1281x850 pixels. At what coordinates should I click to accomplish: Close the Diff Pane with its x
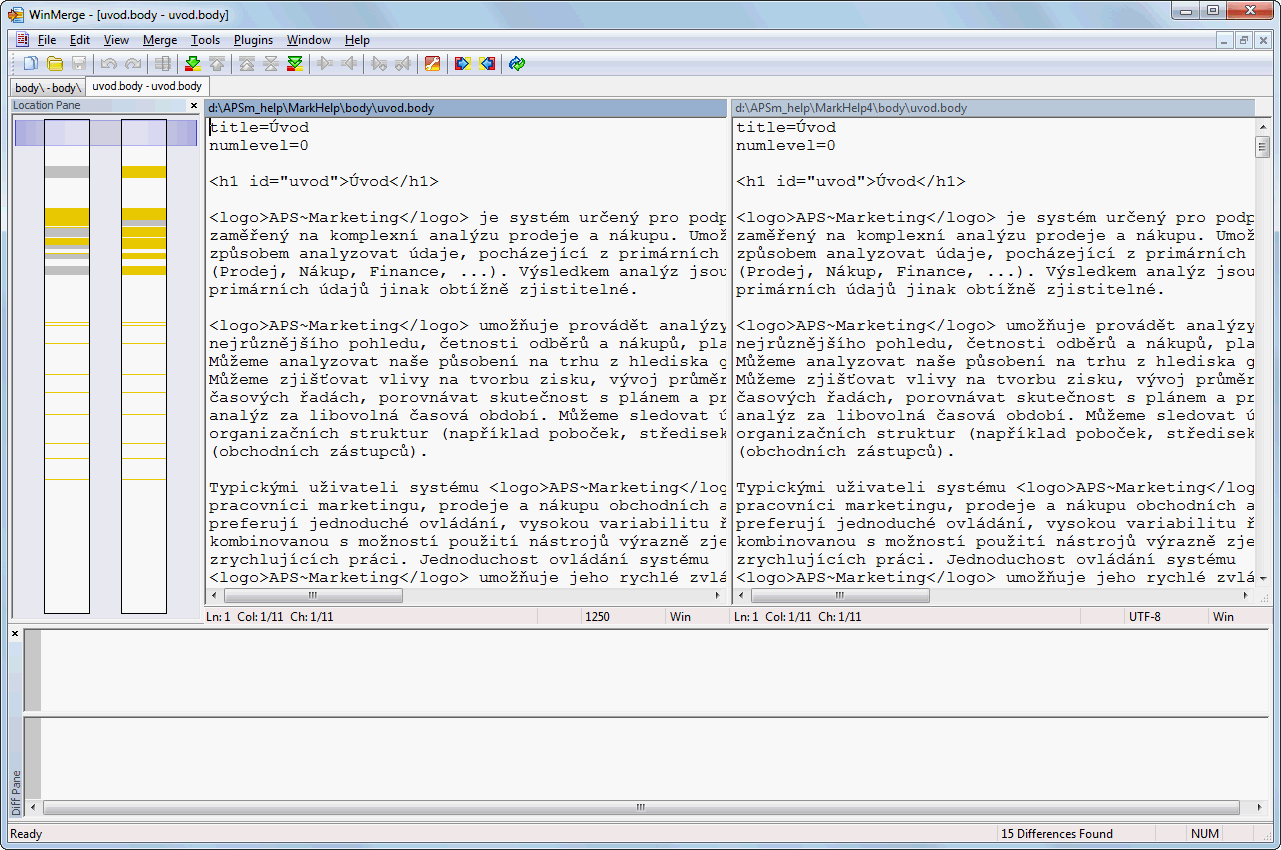(x=15, y=633)
